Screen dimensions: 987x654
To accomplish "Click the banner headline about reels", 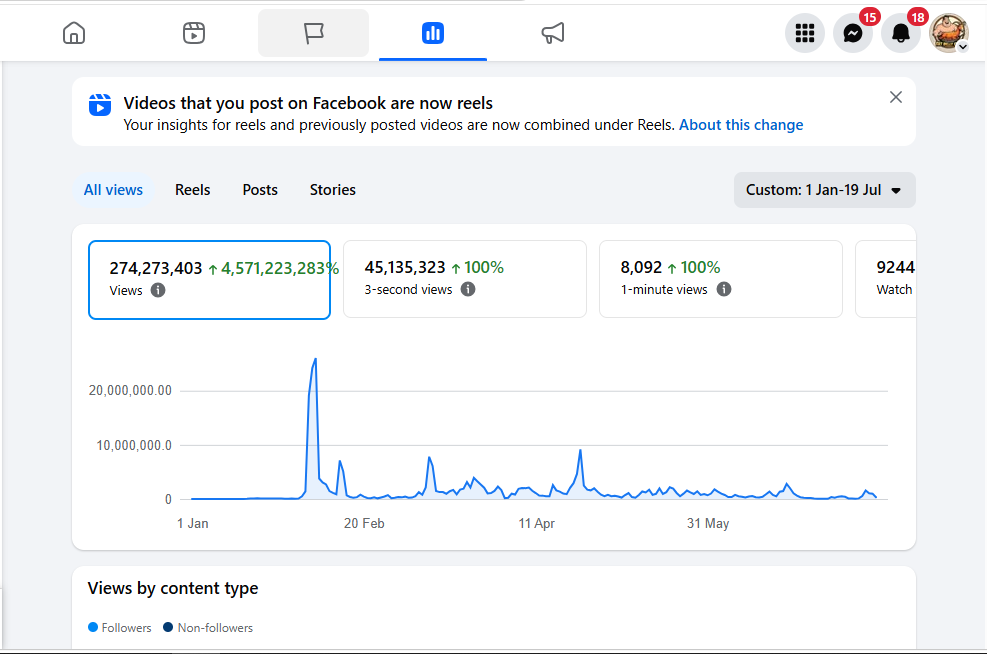I will [308, 103].
